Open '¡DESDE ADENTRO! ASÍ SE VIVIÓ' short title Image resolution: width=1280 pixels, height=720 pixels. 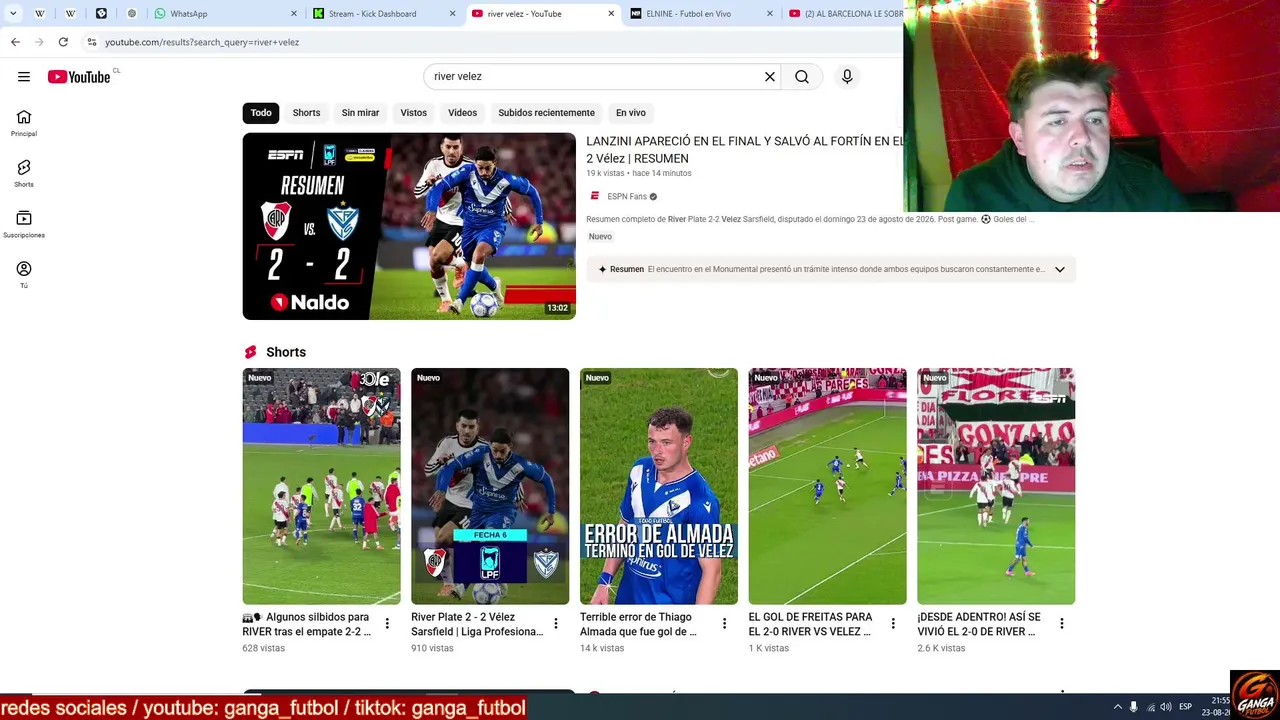coord(979,624)
